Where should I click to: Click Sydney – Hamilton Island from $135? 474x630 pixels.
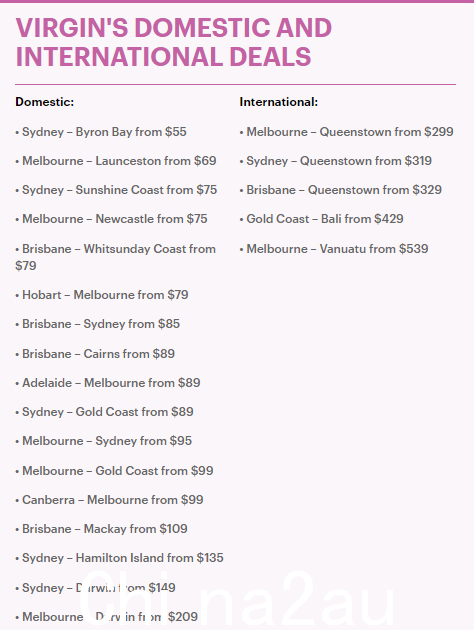119,558
